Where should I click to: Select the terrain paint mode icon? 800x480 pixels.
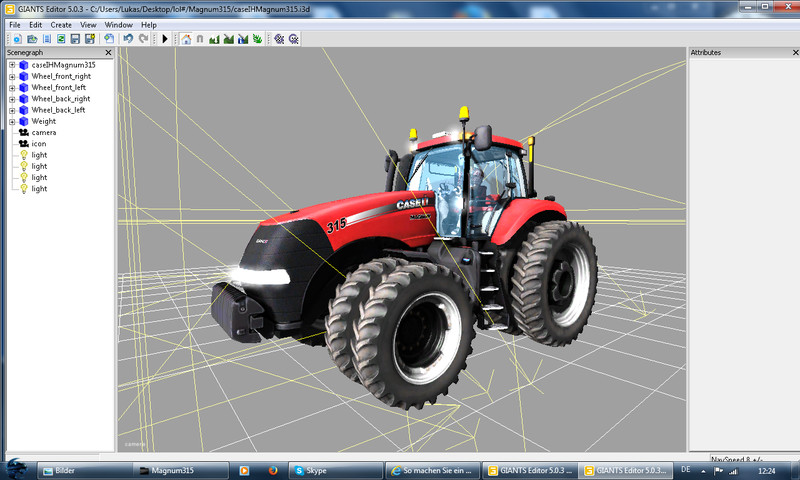point(229,39)
